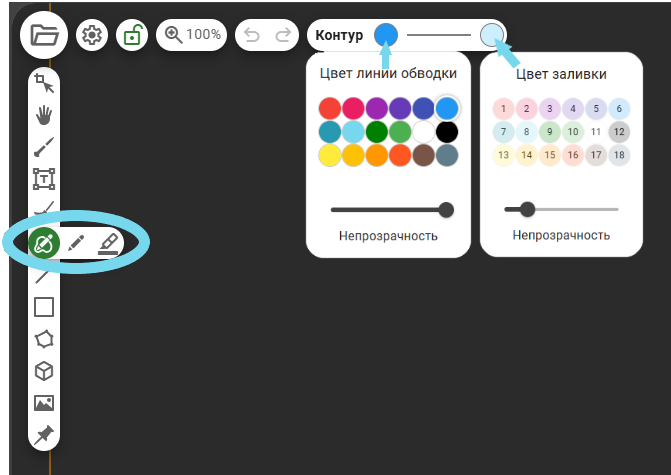Open the fill color picker in Контур
Image resolution: width=671 pixels, height=475 pixels.
pyautogui.click(x=491, y=35)
